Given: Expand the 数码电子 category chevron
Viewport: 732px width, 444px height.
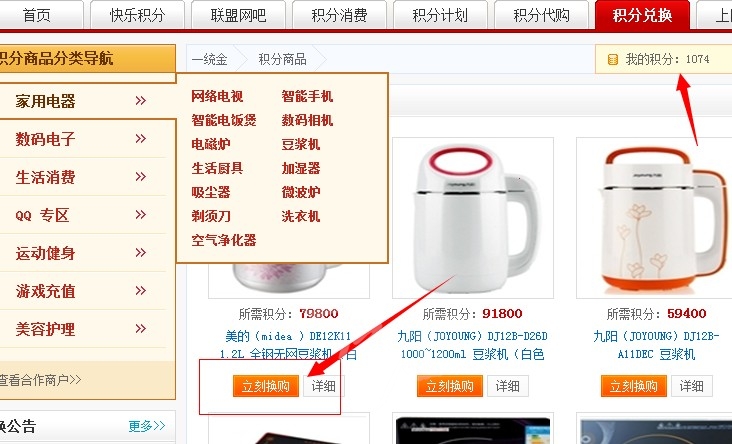Looking at the screenshot, I should click(x=141, y=138).
